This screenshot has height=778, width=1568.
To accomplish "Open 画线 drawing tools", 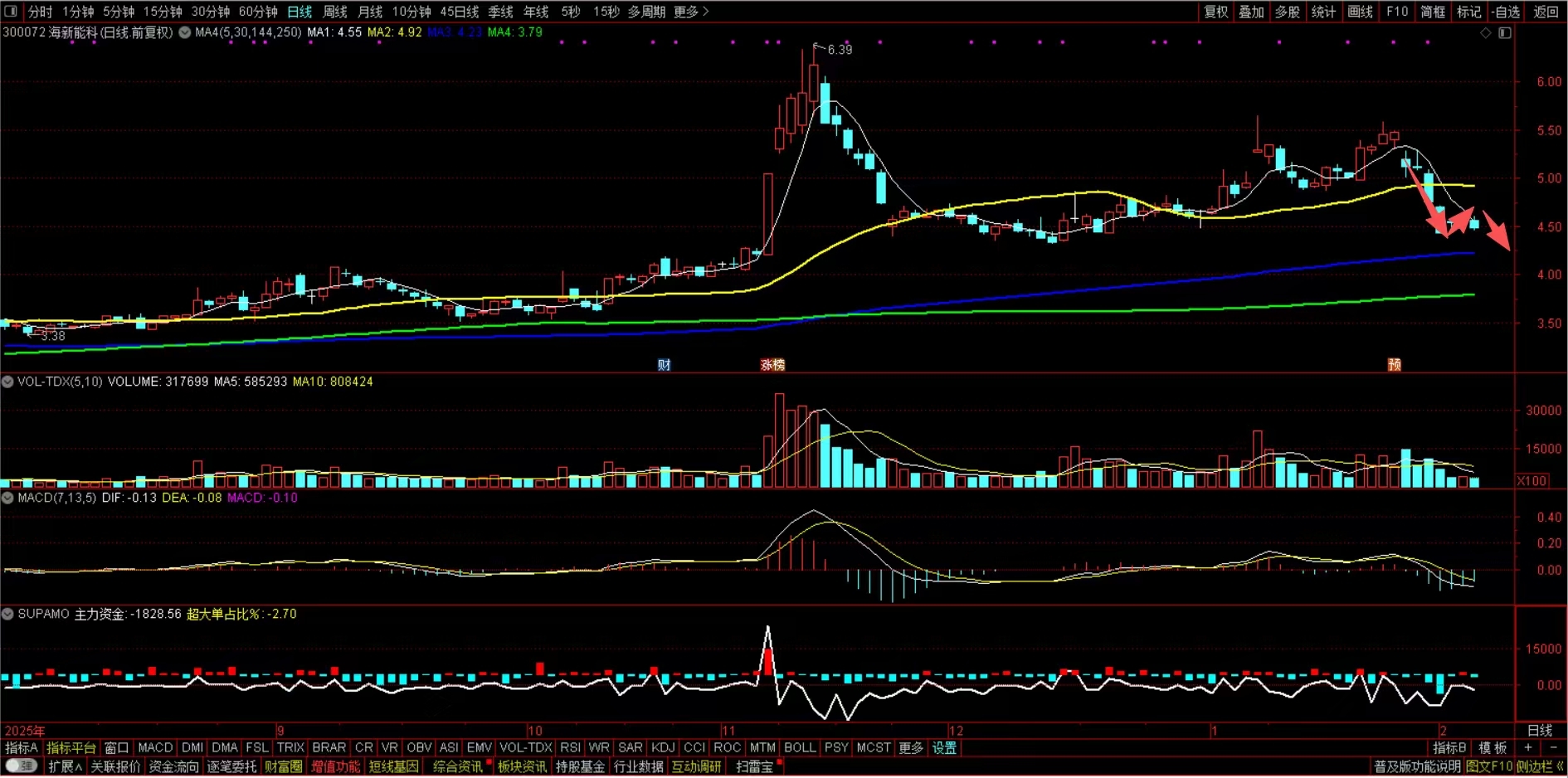I will pos(1361,12).
